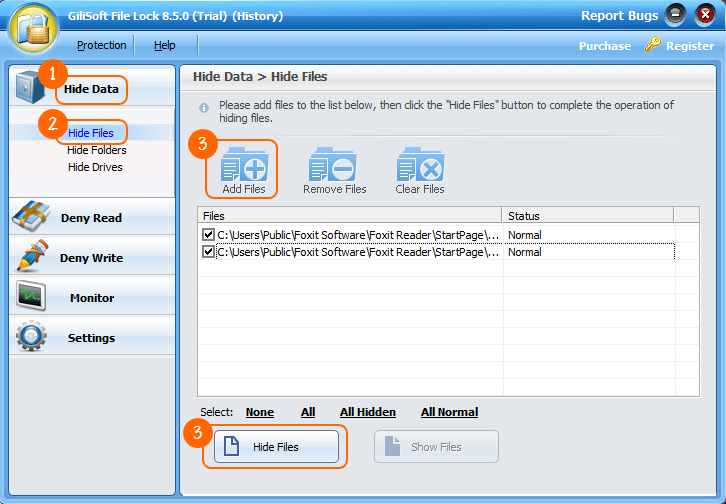Click Normal status of the second file

(525, 252)
